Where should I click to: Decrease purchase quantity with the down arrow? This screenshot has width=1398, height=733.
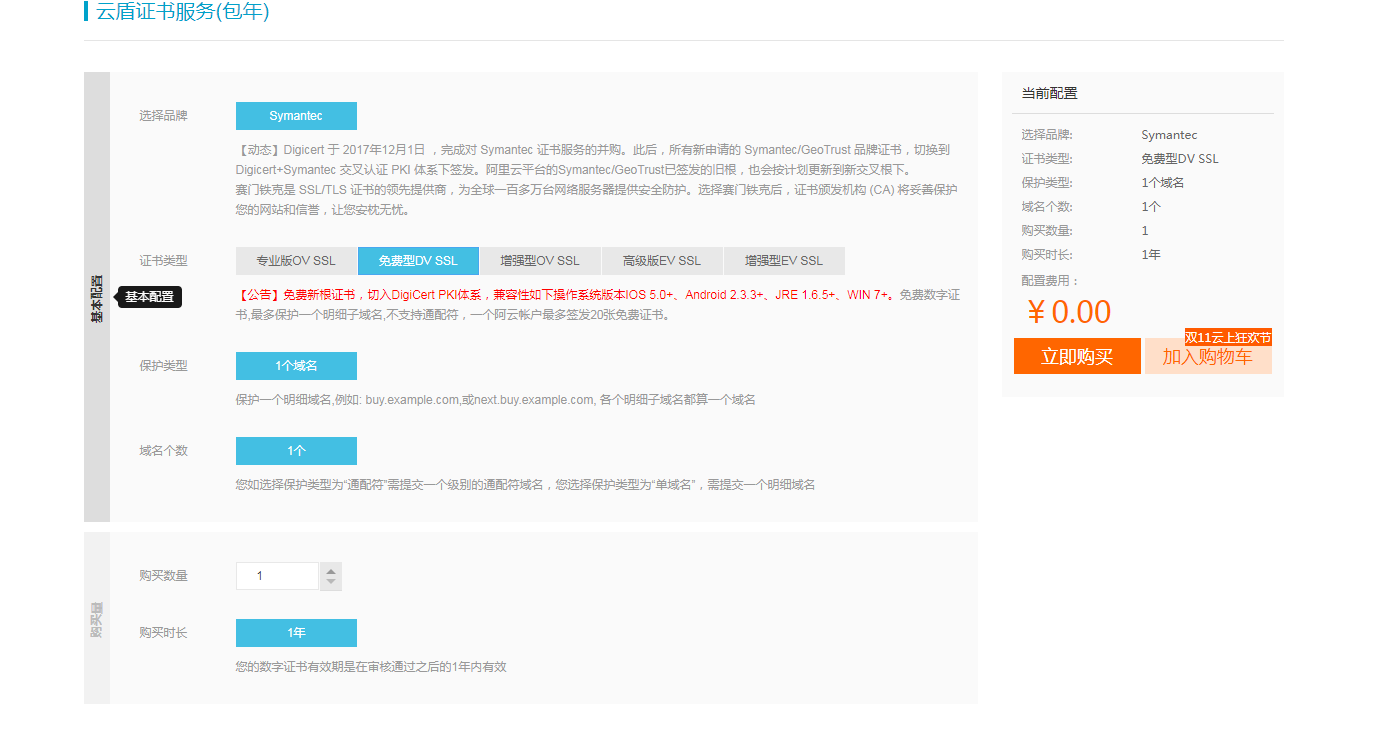(331, 583)
